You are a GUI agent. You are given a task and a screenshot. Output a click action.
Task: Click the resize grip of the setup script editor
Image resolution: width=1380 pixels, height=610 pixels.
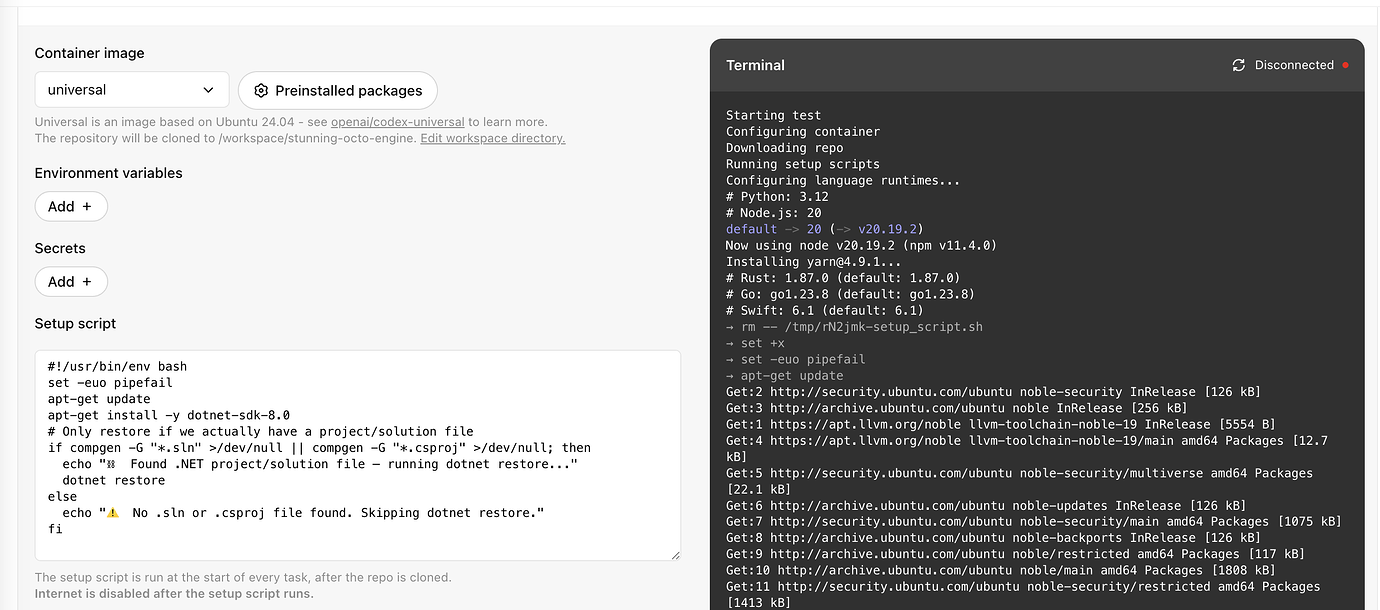(x=674, y=555)
